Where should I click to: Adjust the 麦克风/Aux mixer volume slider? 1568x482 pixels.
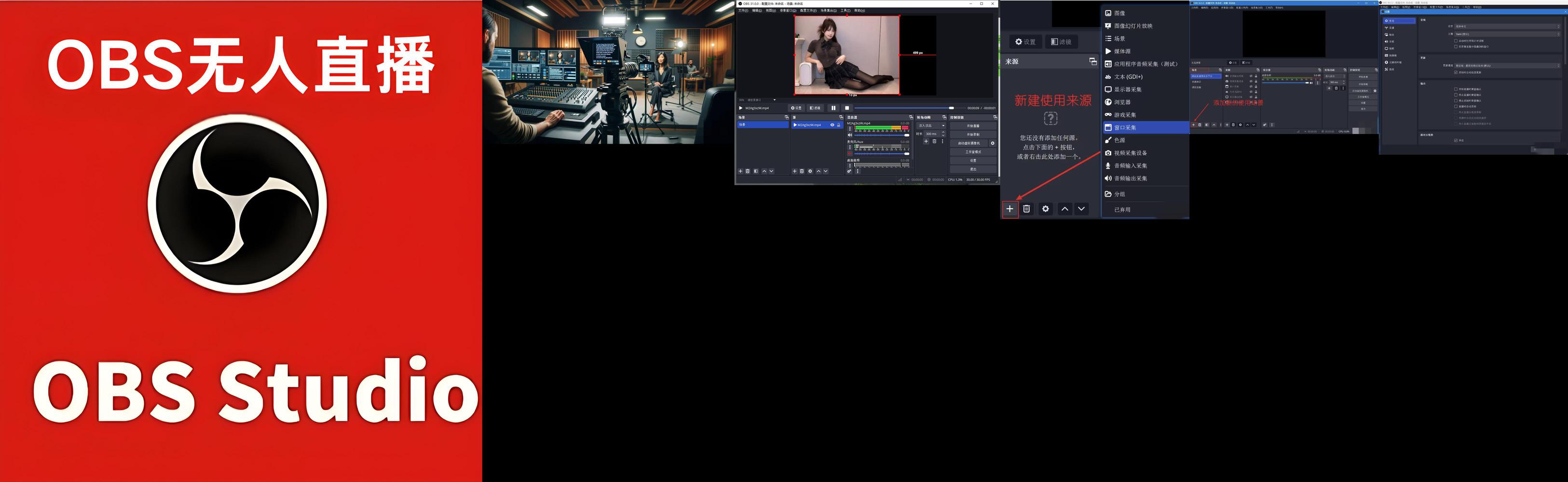point(882,154)
